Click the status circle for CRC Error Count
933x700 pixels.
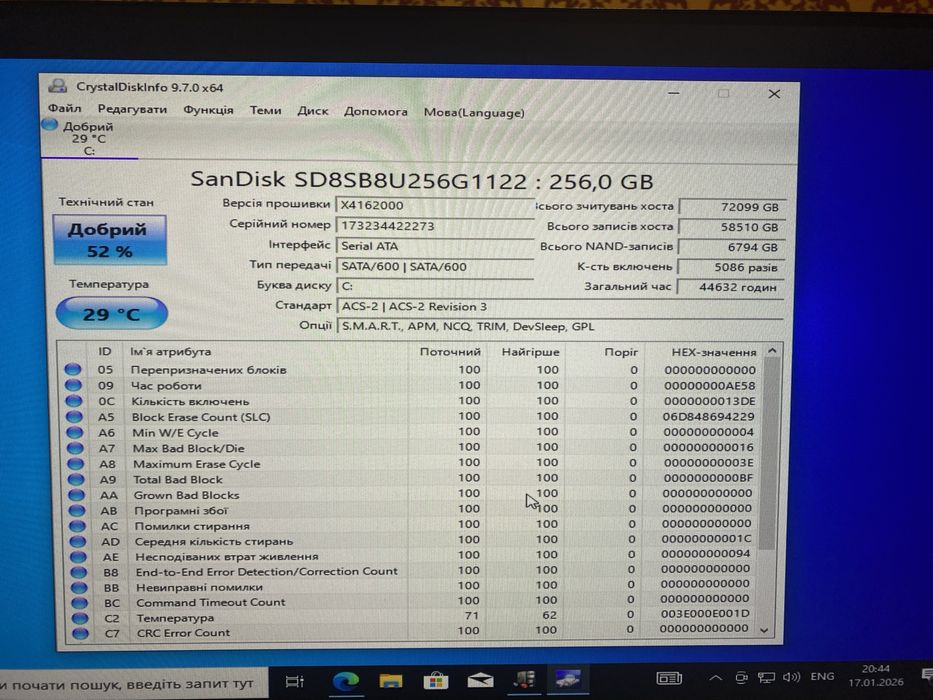point(80,633)
